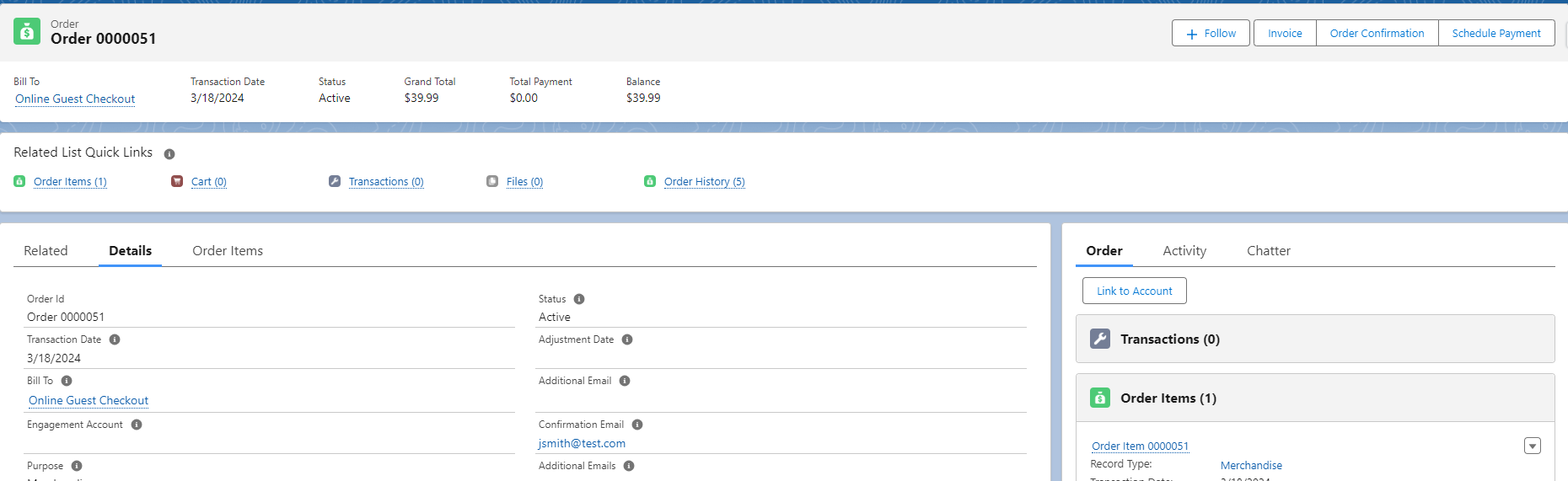Screen dimensions: 1568x481
Task: Open the Order Items tab
Action: (228, 251)
